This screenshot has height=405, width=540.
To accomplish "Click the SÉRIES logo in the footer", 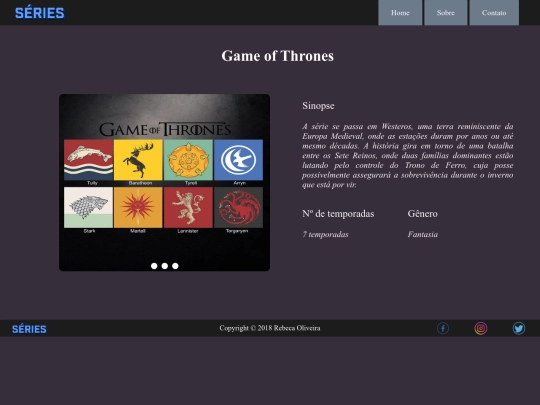I will [29, 329].
